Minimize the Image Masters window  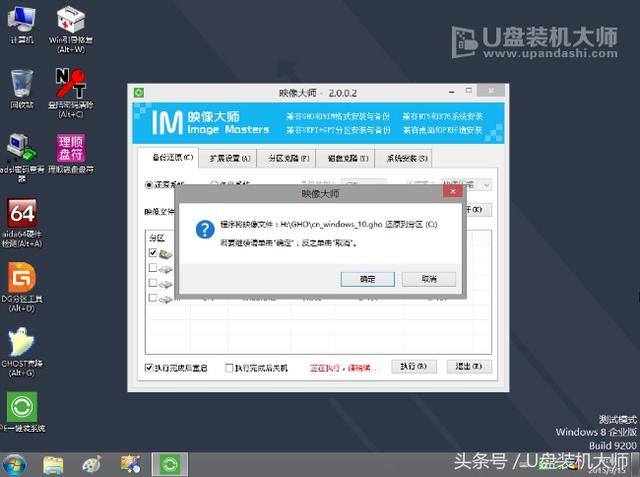(451, 91)
